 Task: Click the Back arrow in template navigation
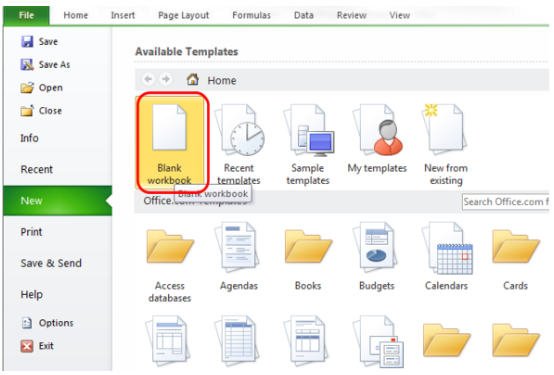pos(148,79)
